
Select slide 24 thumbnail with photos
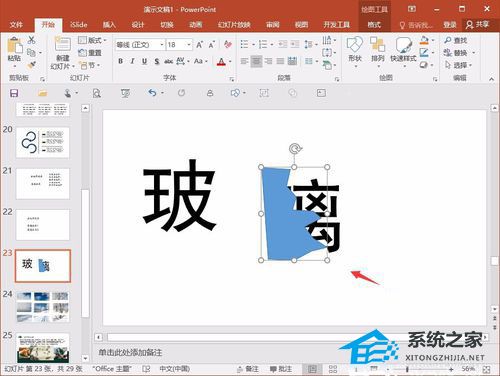coord(43,307)
